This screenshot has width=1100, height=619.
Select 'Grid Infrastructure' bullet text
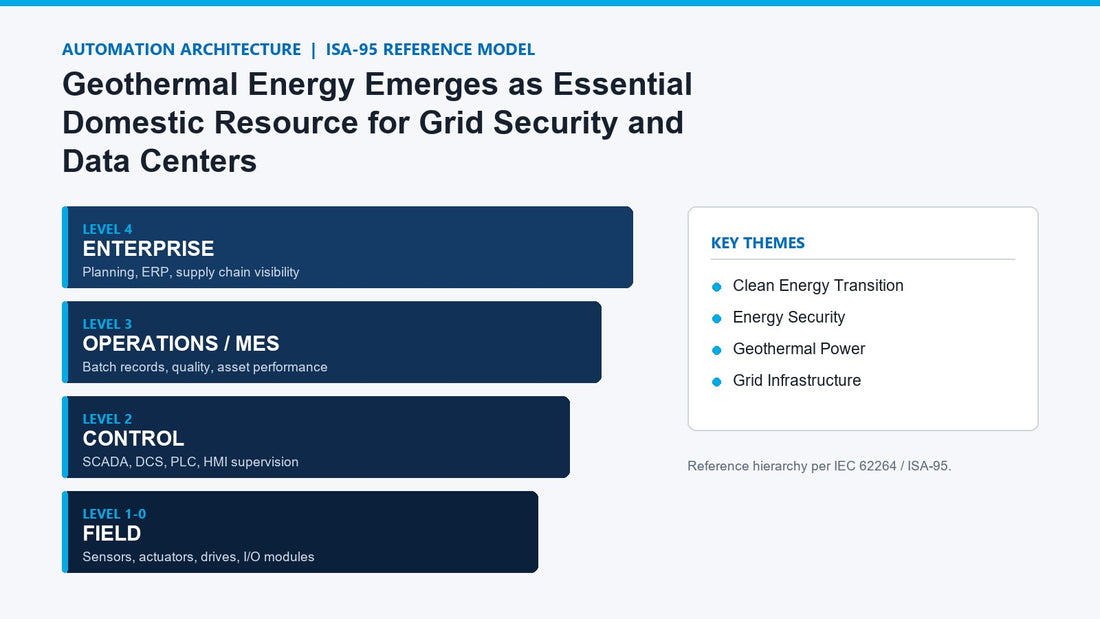796,380
